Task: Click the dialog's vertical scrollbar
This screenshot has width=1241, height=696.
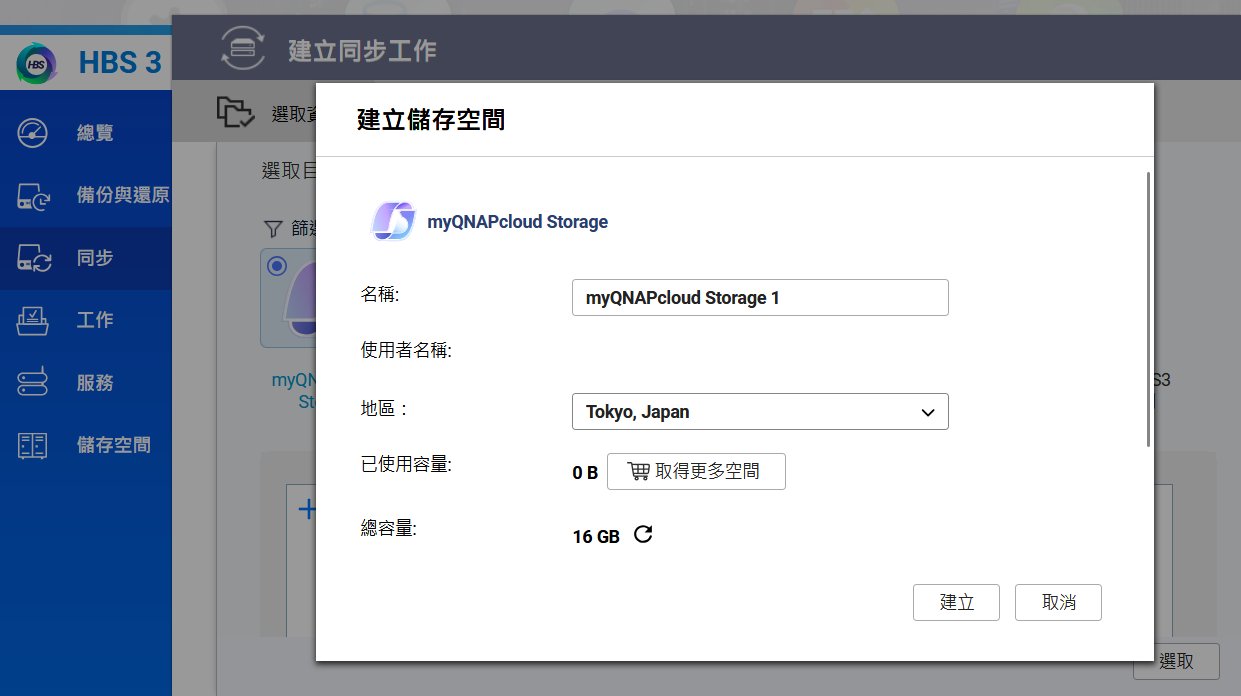Action: point(1148,310)
